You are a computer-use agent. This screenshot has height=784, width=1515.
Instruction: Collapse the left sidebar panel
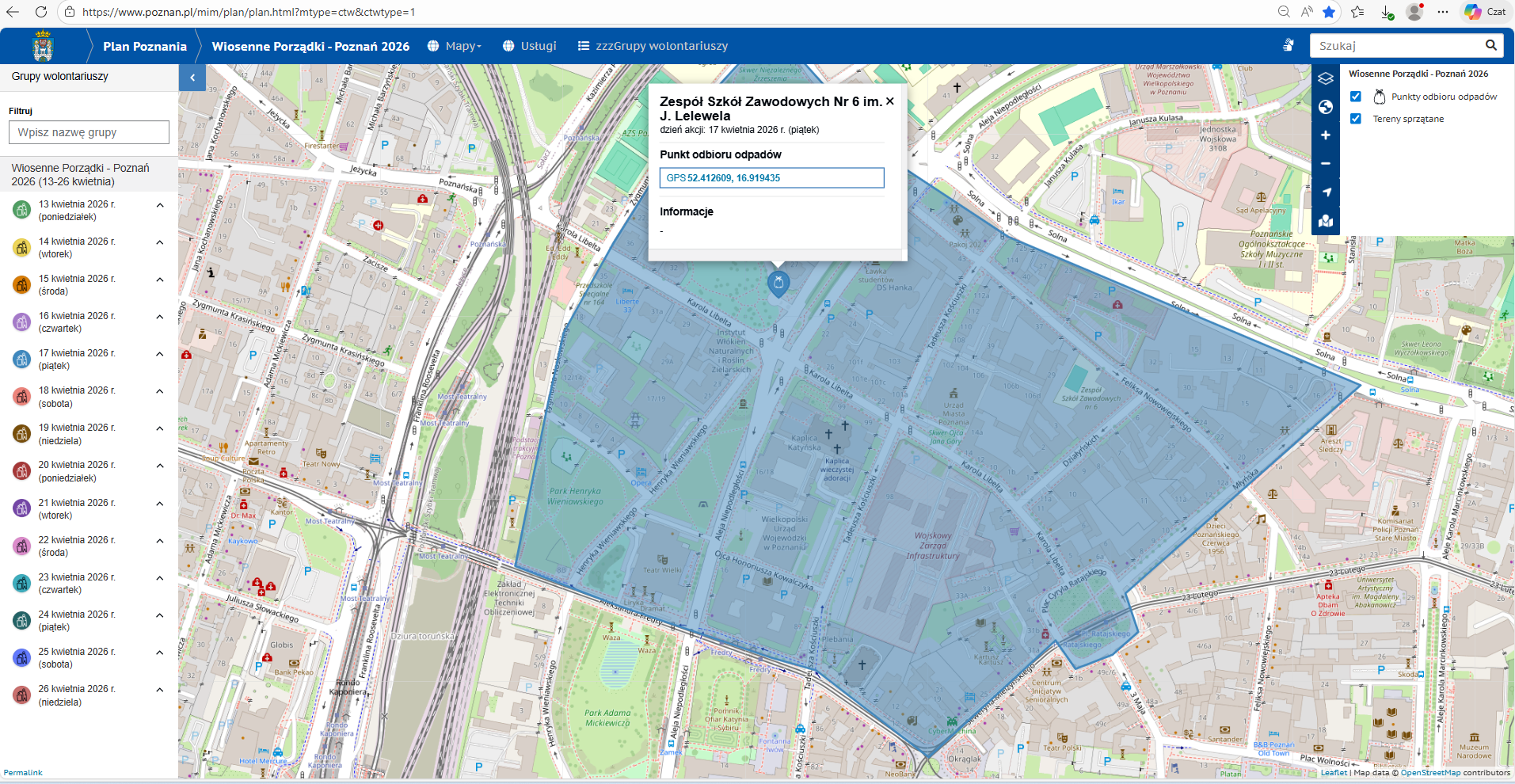click(x=192, y=78)
